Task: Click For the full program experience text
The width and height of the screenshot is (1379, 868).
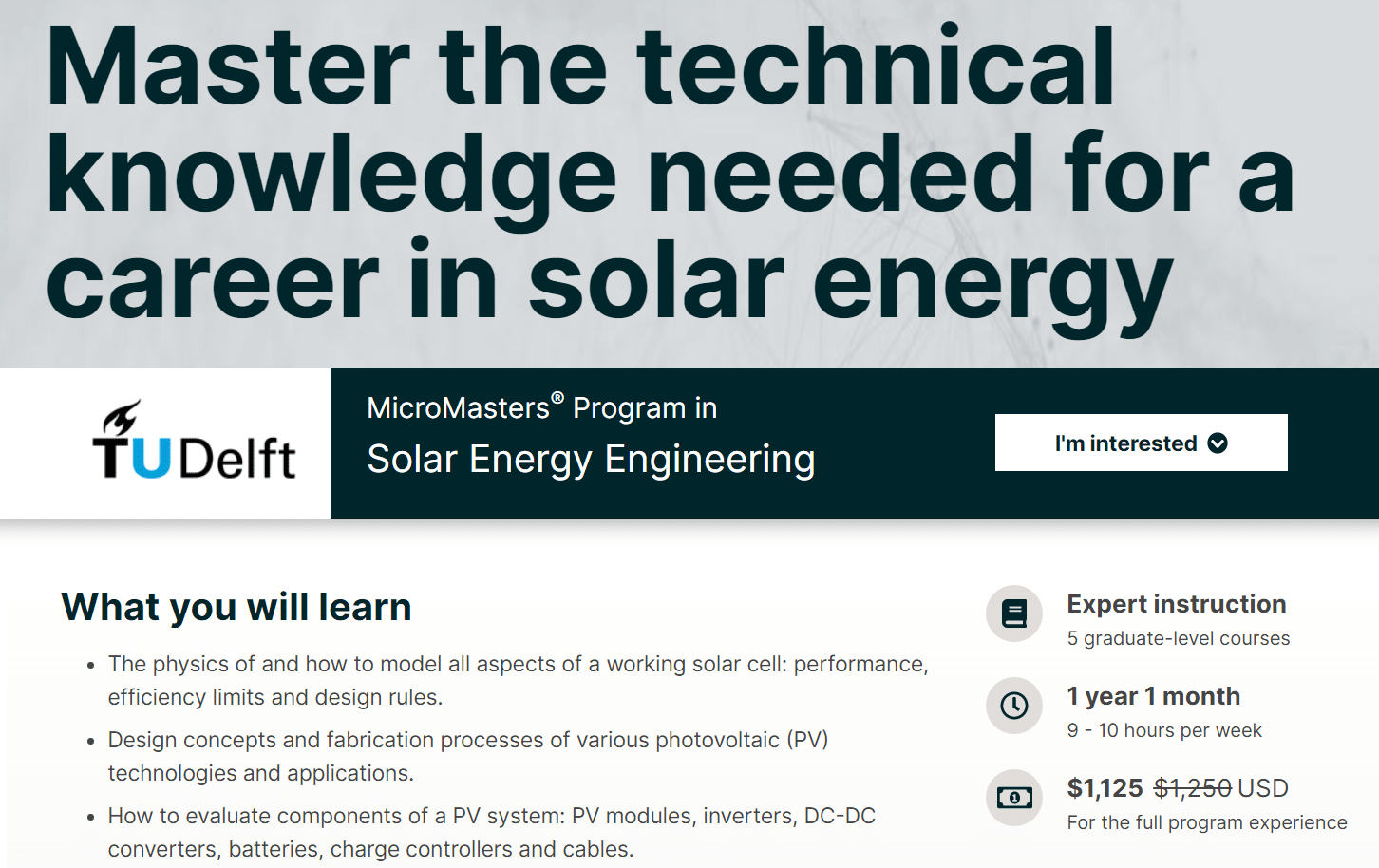Action: 1207,822
